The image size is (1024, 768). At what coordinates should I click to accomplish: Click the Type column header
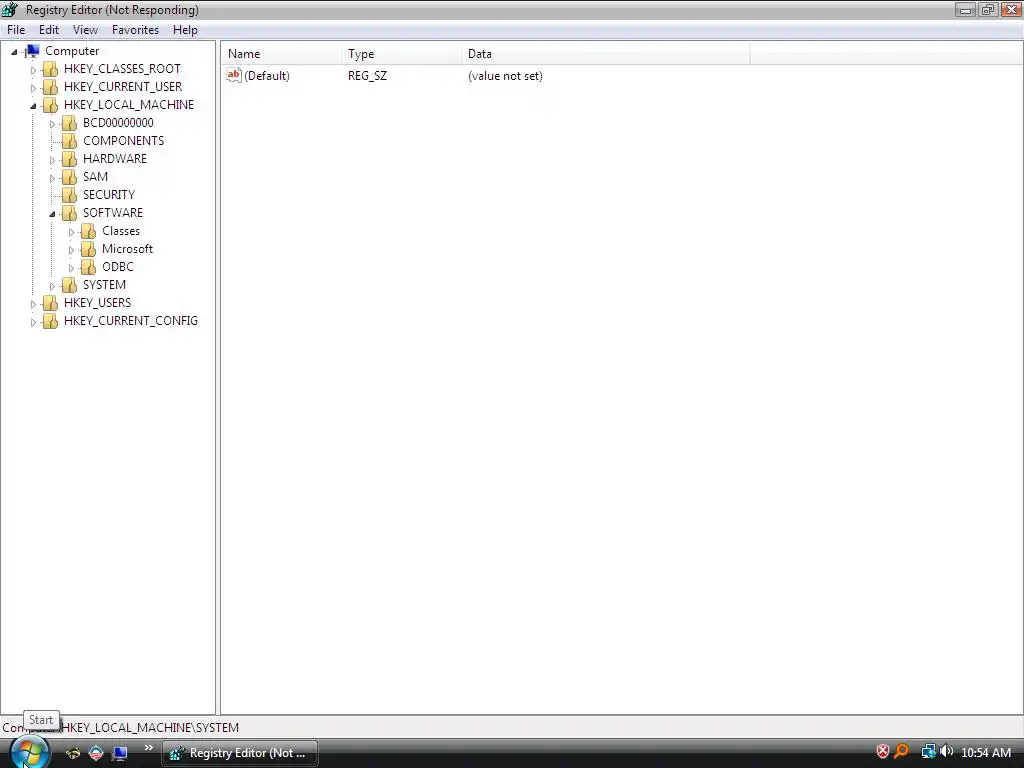tap(401, 54)
